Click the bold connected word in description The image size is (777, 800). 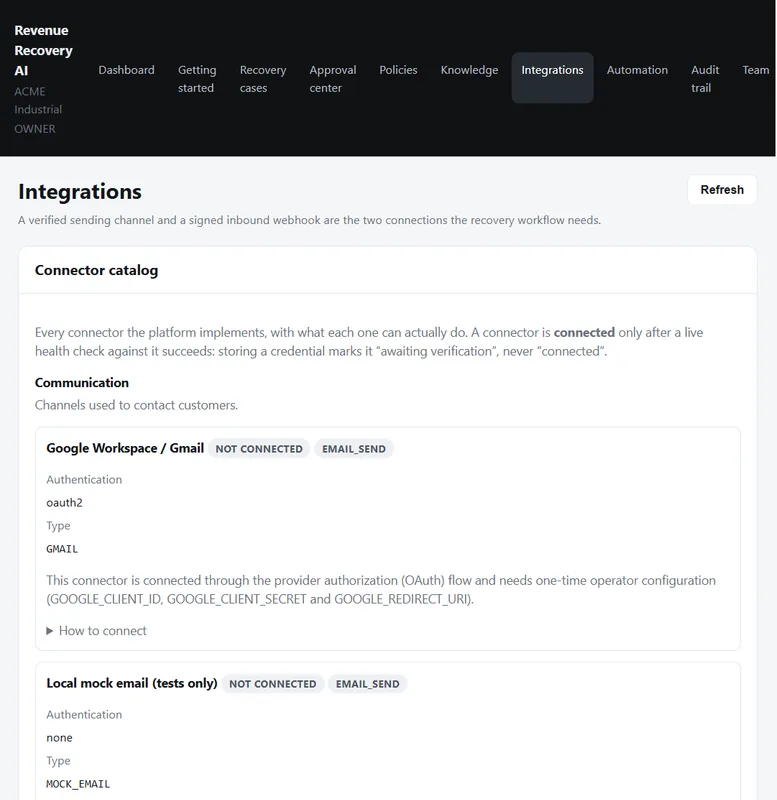[584, 333]
